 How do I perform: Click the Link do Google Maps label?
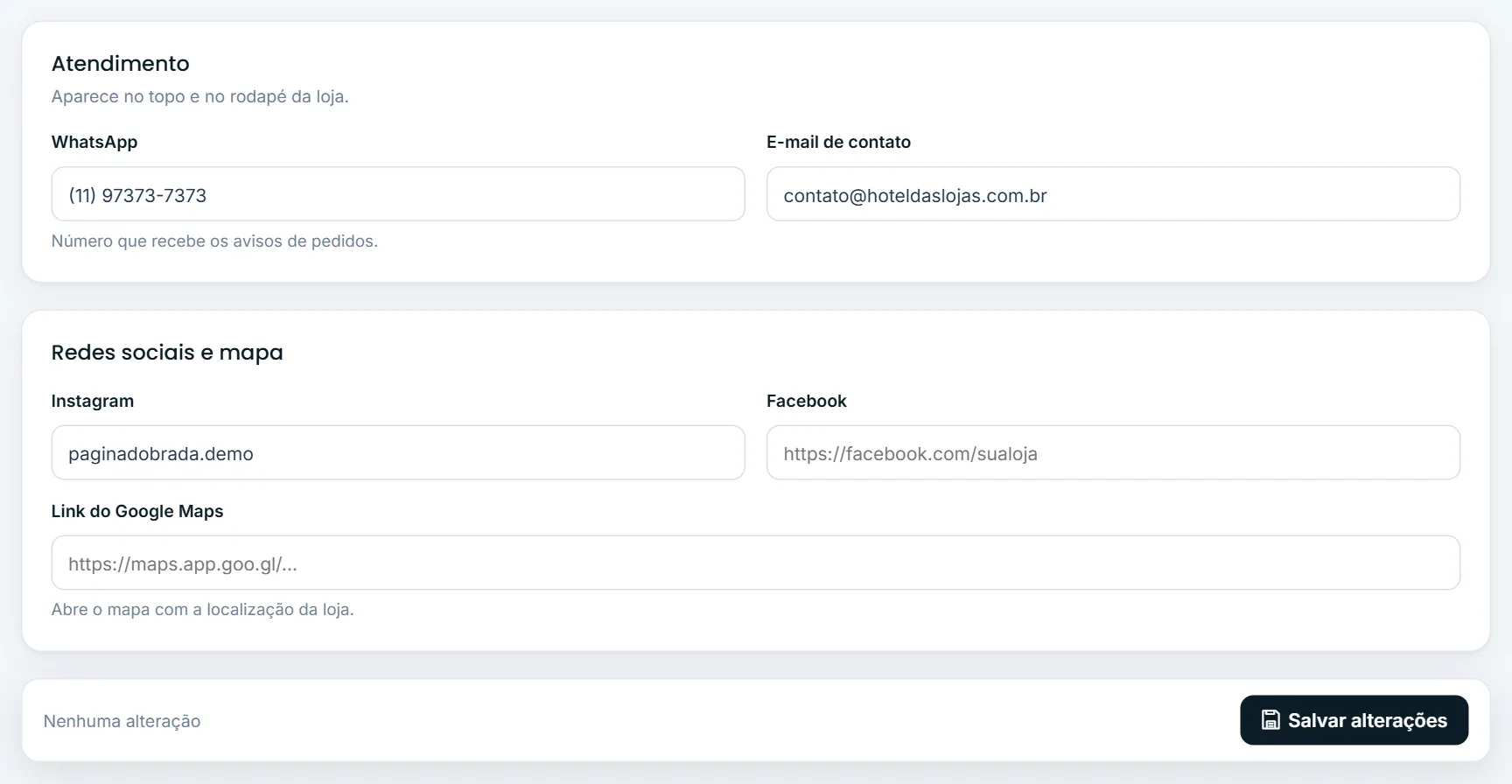tap(137, 511)
